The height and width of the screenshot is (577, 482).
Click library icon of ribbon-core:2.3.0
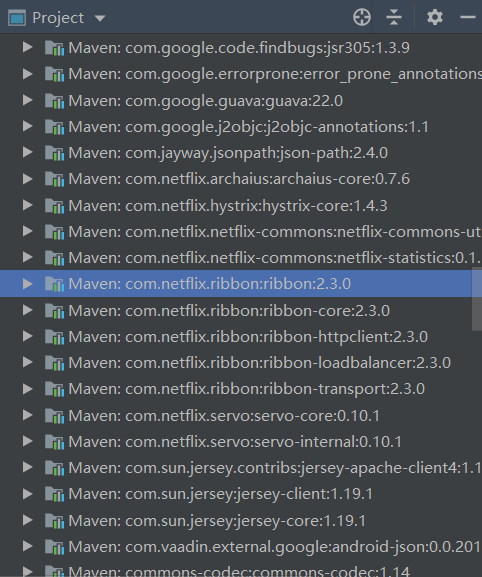point(54,311)
